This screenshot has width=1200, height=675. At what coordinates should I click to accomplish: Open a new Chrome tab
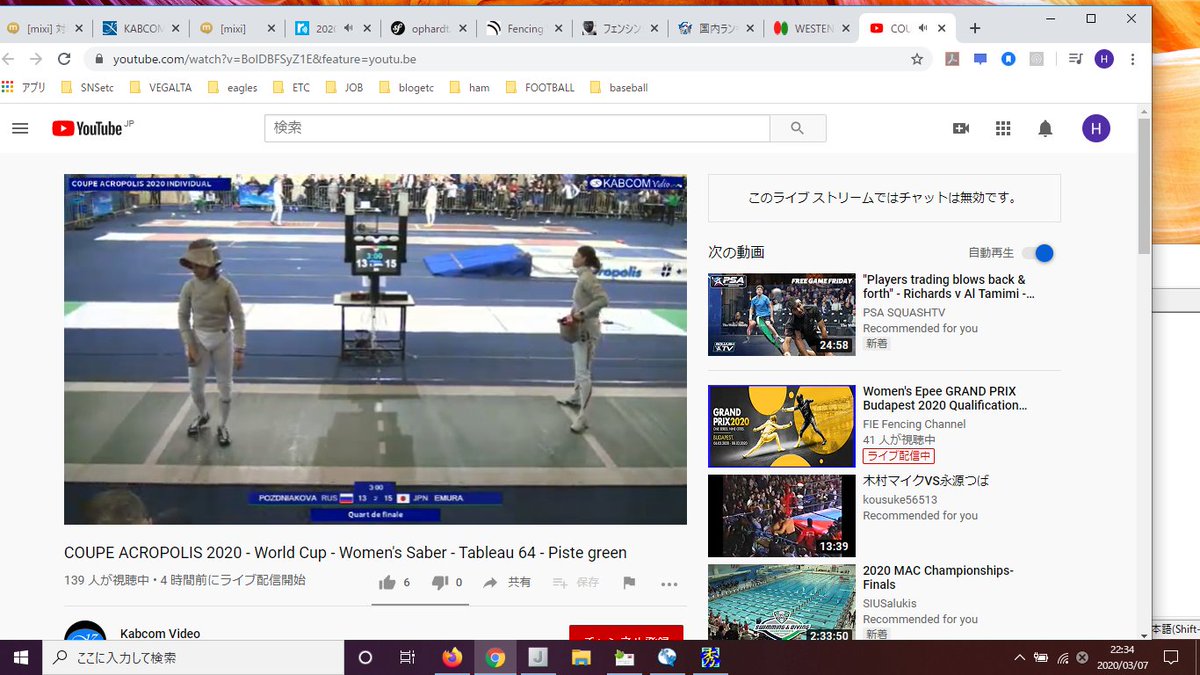pyautogui.click(x=975, y=29)
